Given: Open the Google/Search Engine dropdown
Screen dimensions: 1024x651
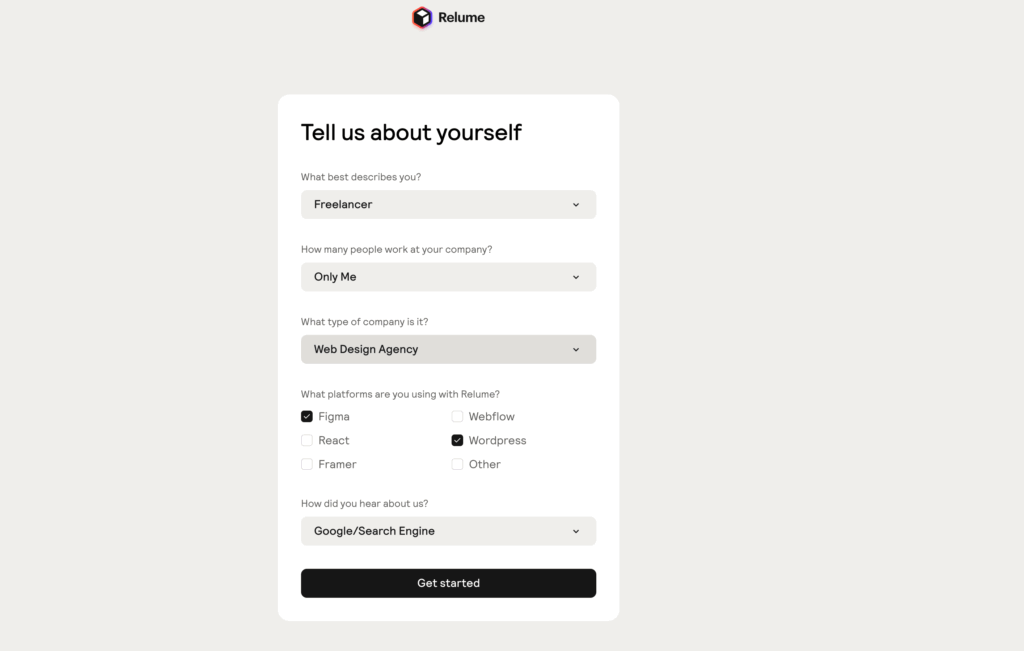Looking at the screenshot, I should pos(448,531).
